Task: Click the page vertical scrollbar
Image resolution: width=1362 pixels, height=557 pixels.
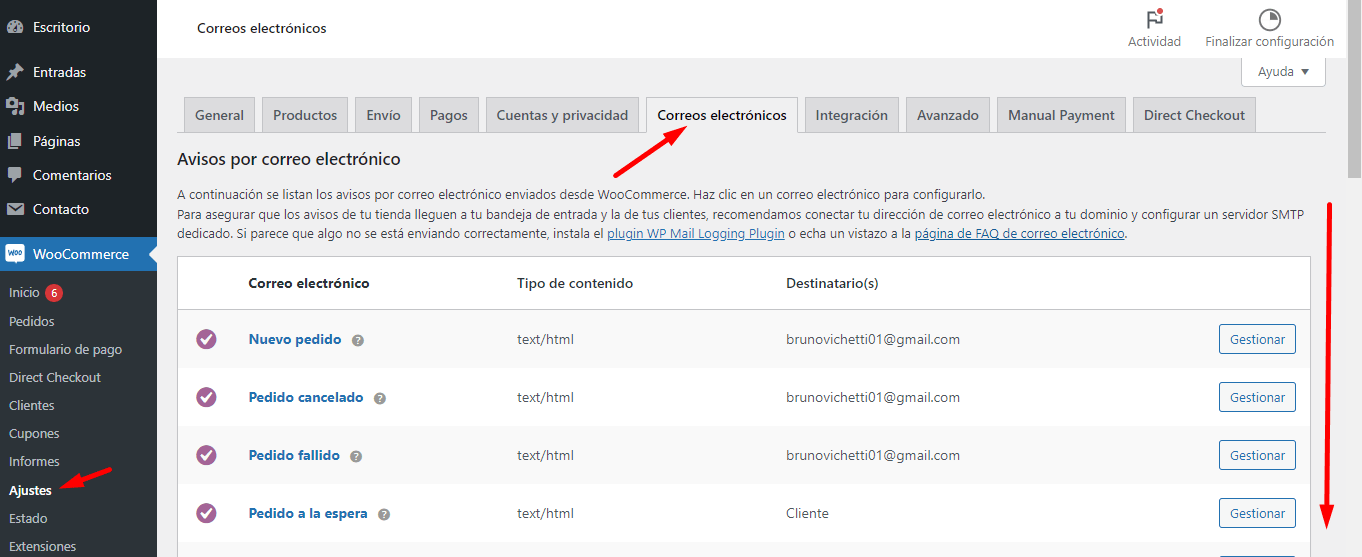Action: click(x=1354, y=90)
